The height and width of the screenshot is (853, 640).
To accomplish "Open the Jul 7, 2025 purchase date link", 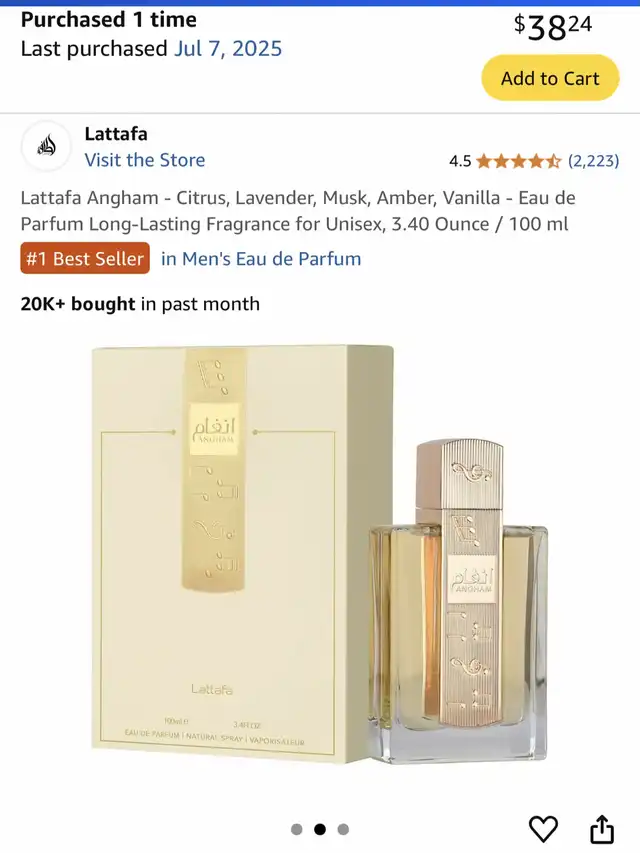I will tap(228, 48).
